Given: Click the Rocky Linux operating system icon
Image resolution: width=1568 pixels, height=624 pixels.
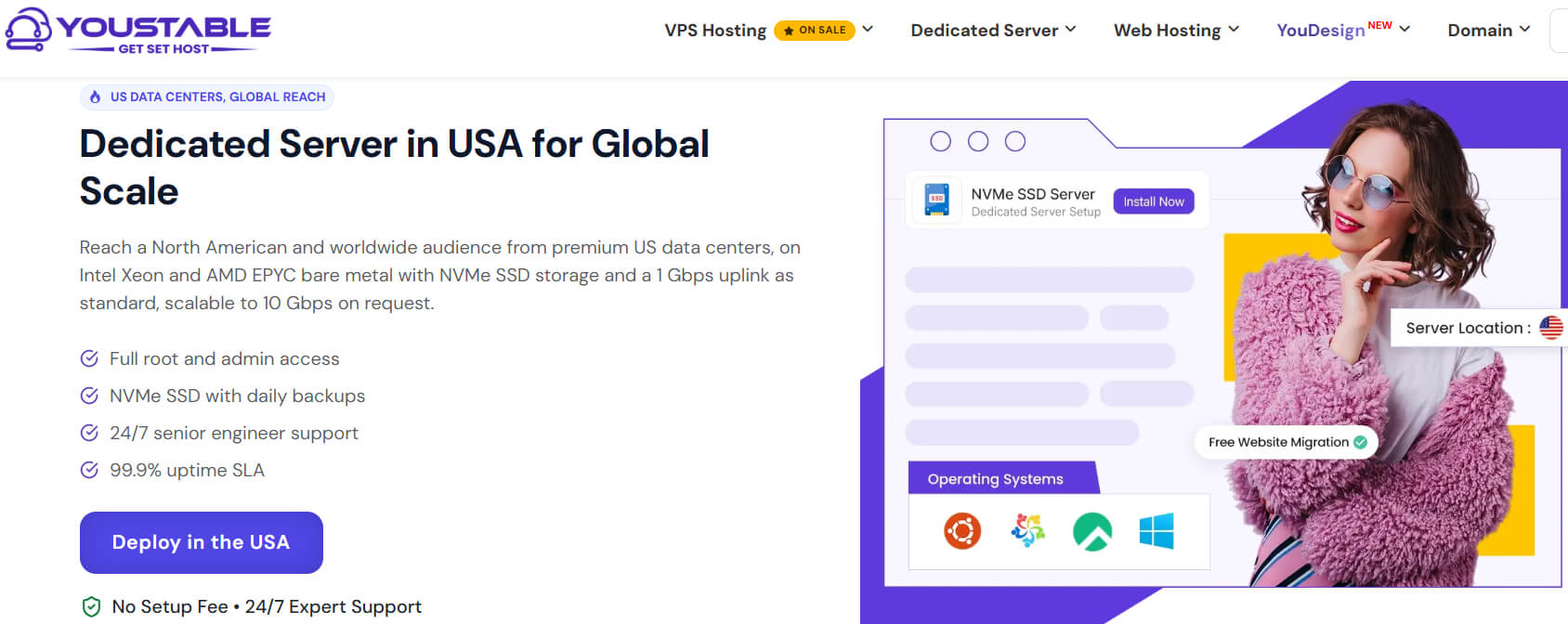Looking at the screenshot, I should [x=1092, y=532].
